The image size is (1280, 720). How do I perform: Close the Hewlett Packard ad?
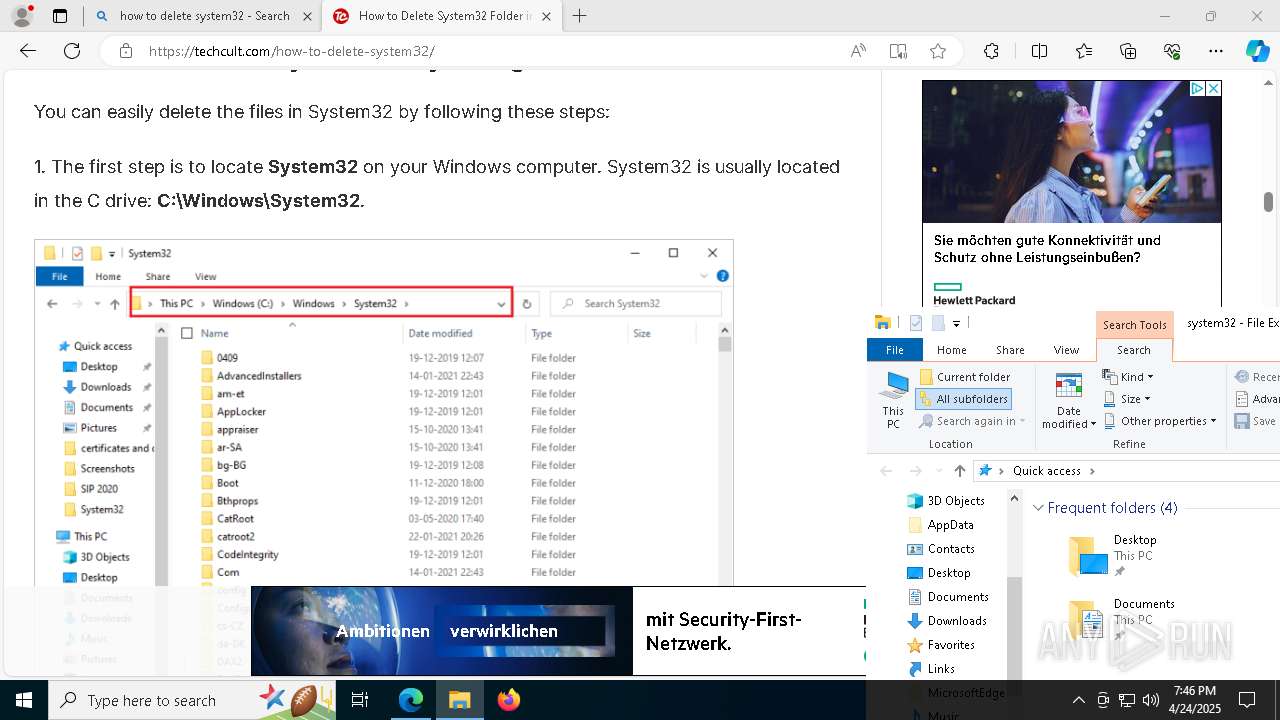(1213, 89)
